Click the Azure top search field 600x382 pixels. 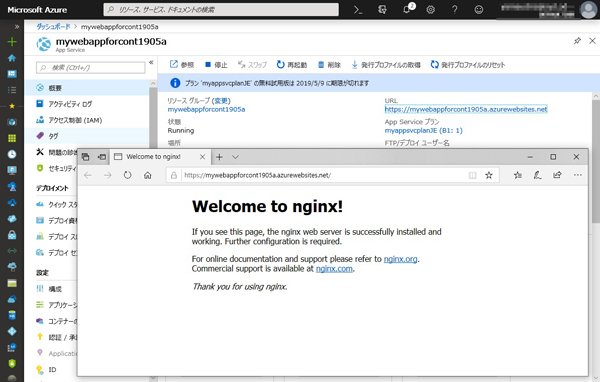coord(221,10)
